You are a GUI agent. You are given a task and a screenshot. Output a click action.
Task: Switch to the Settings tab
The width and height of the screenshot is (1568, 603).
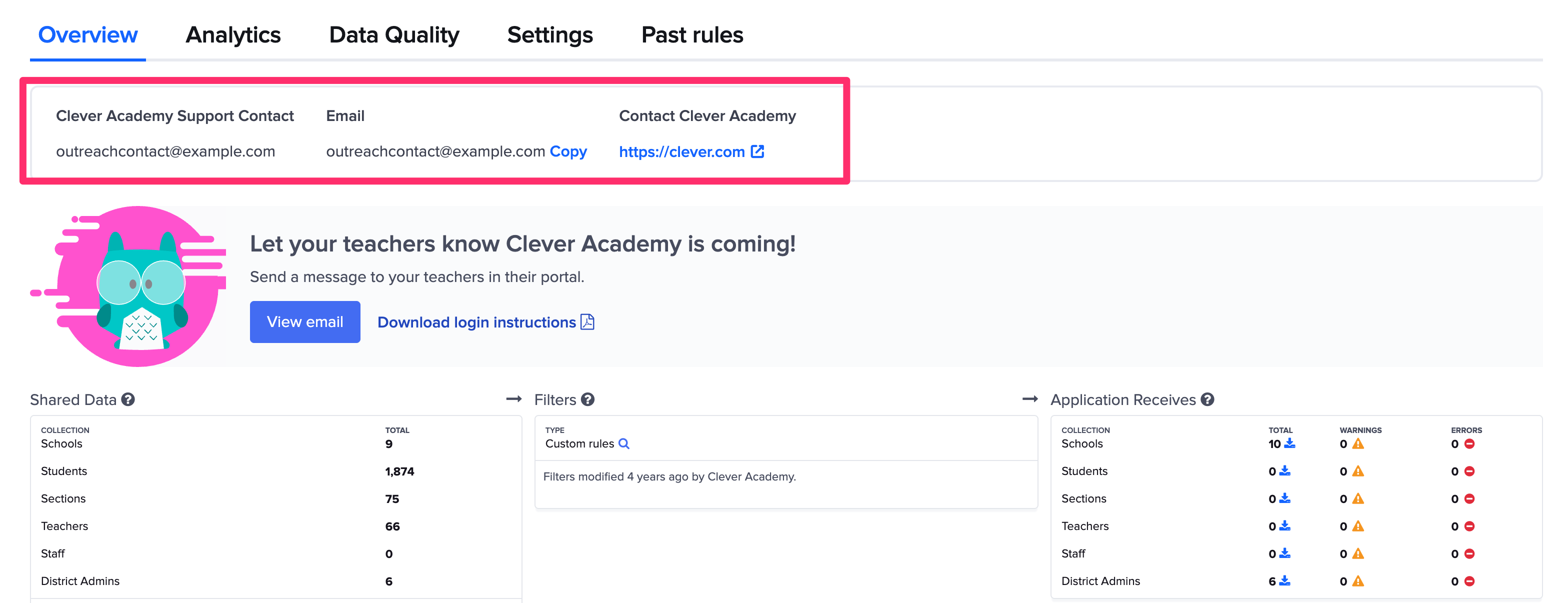pyautogui.click(x=549, y=34)
